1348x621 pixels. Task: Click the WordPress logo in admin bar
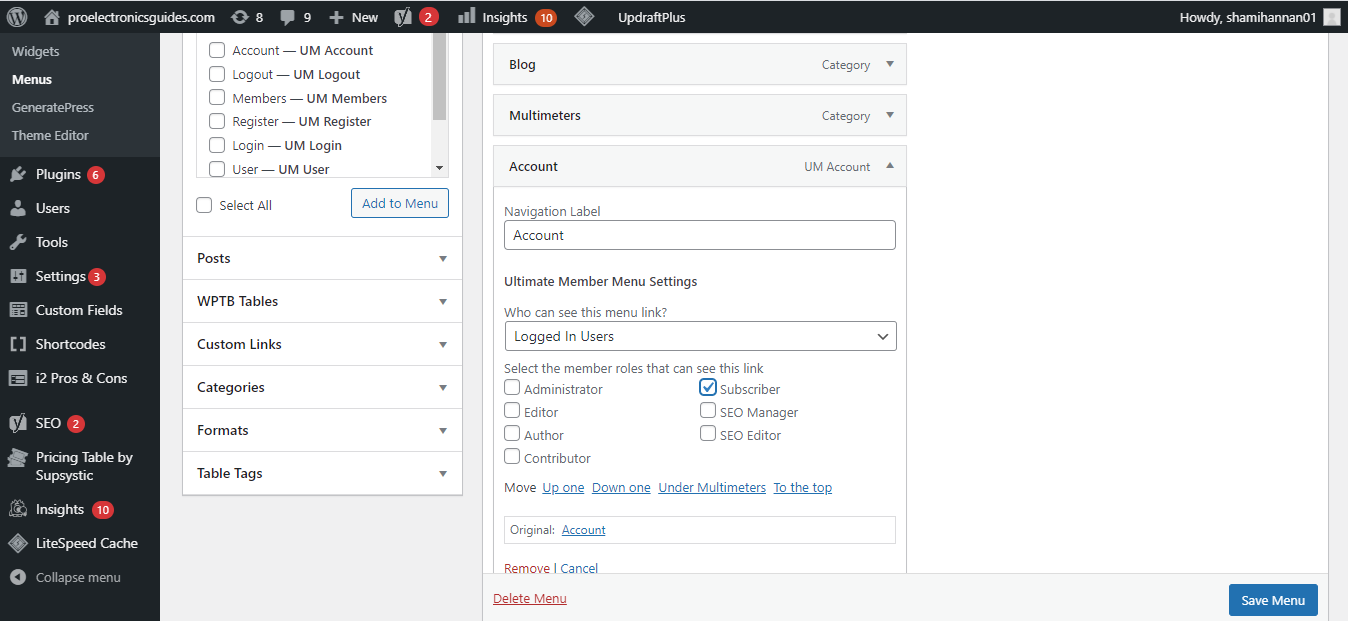[x=17, y=16]
